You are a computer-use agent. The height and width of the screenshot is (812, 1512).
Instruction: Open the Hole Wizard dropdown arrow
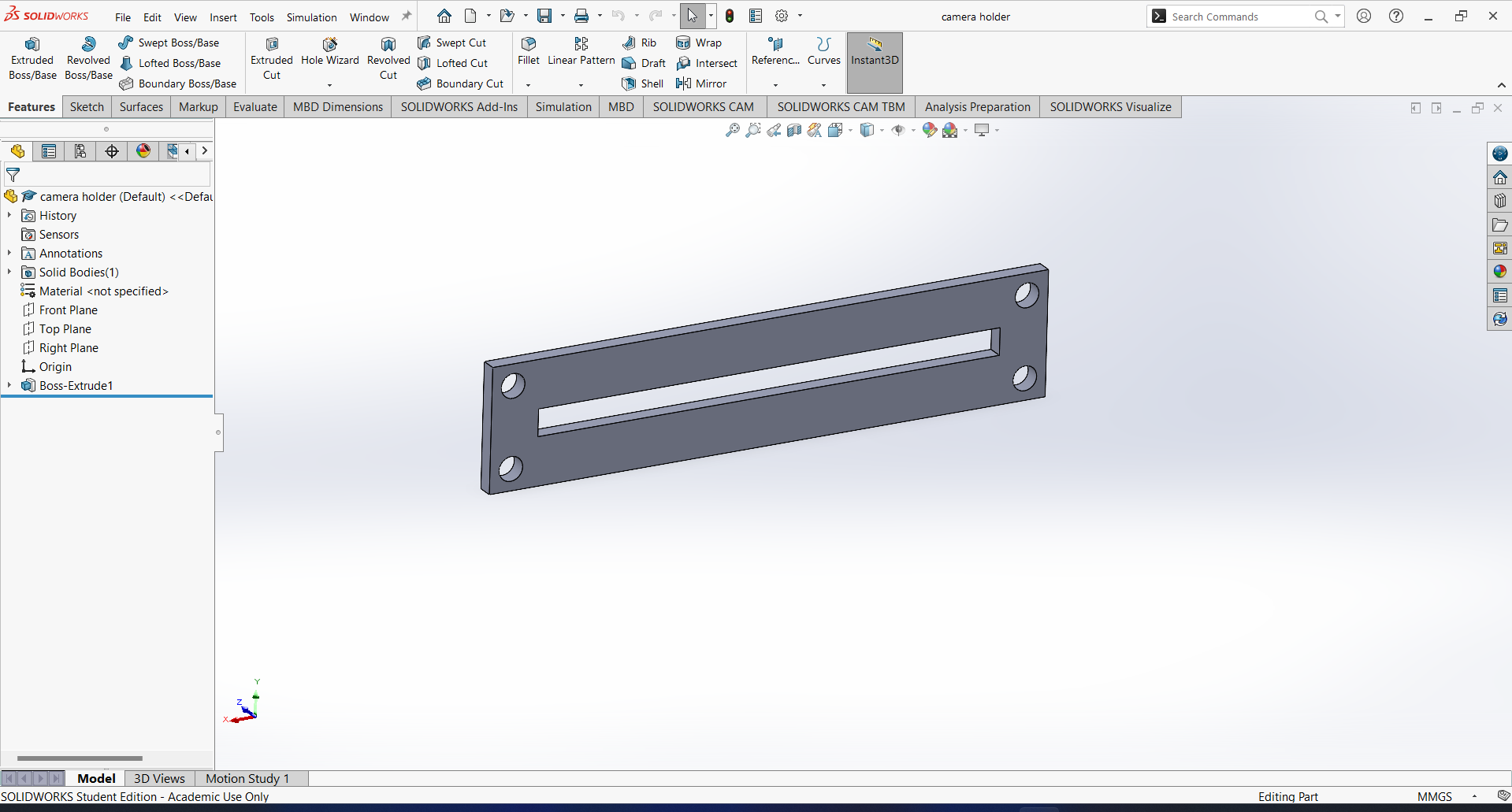click(x=329, y=85)
